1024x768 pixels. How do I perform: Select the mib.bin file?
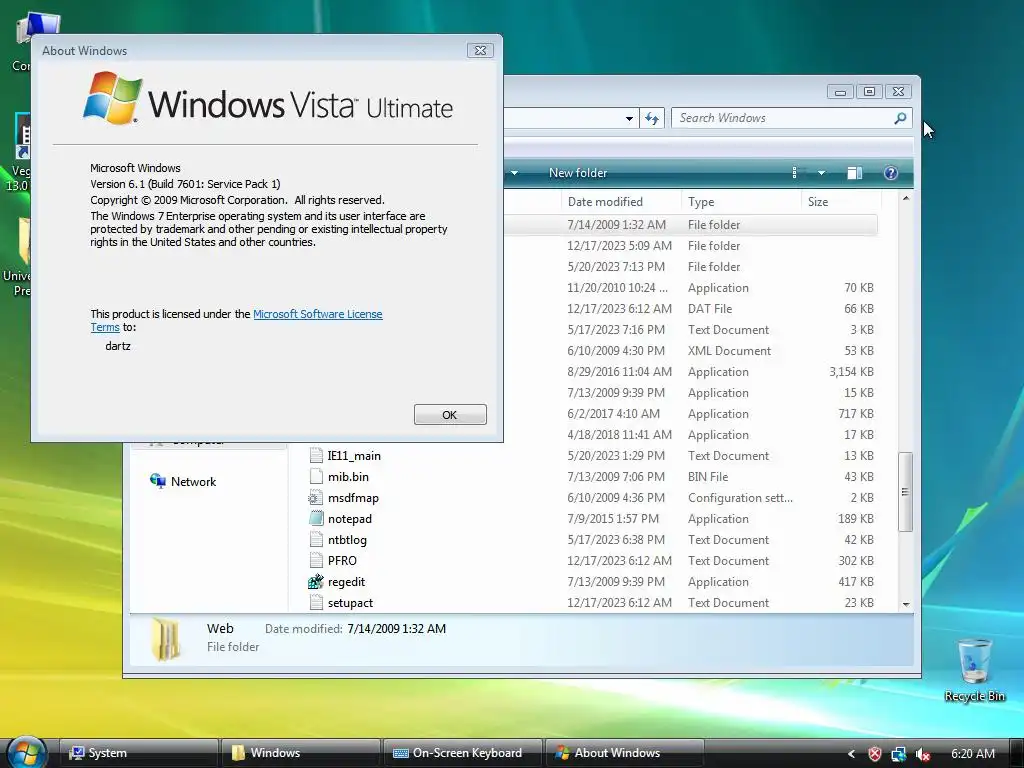point(348,477)
